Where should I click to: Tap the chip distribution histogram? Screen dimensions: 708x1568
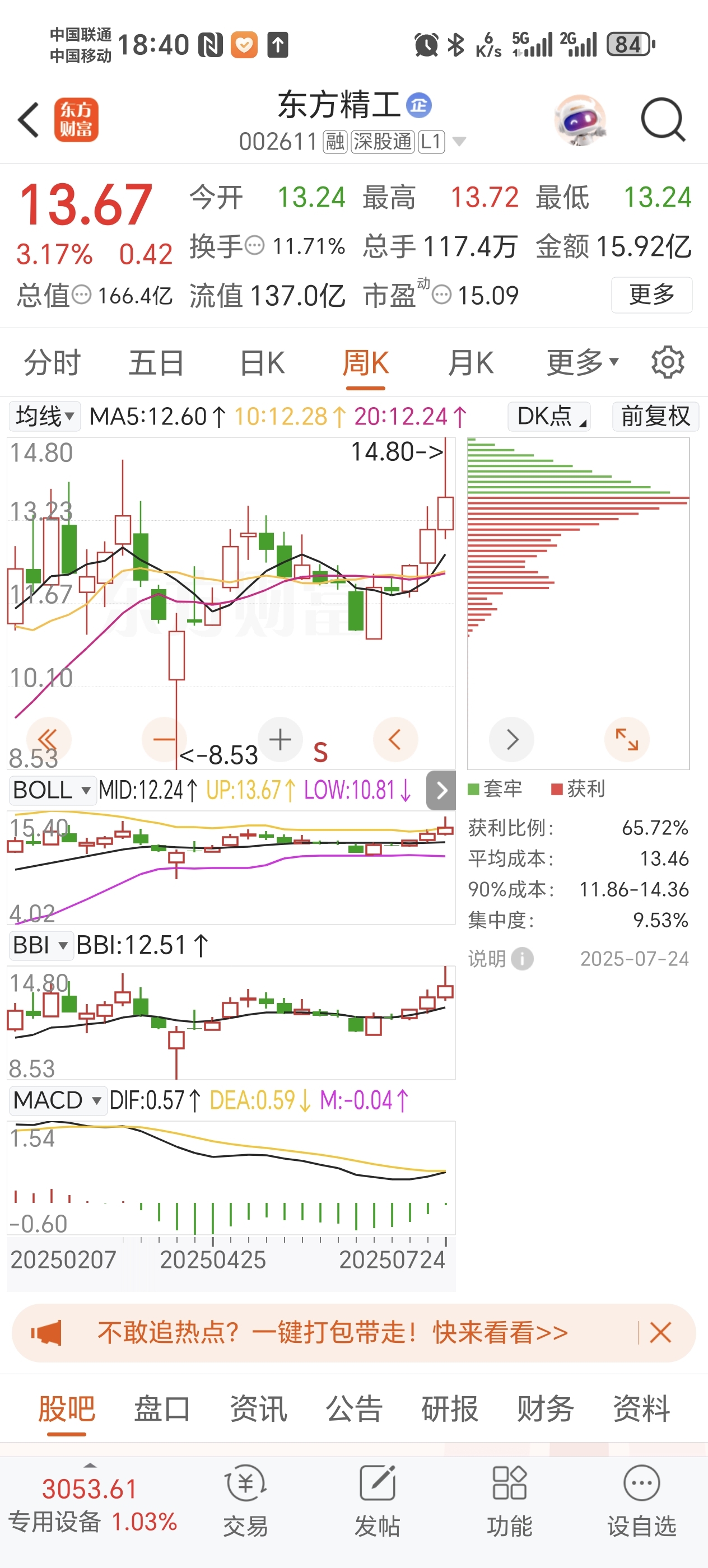tap(579, 603)
